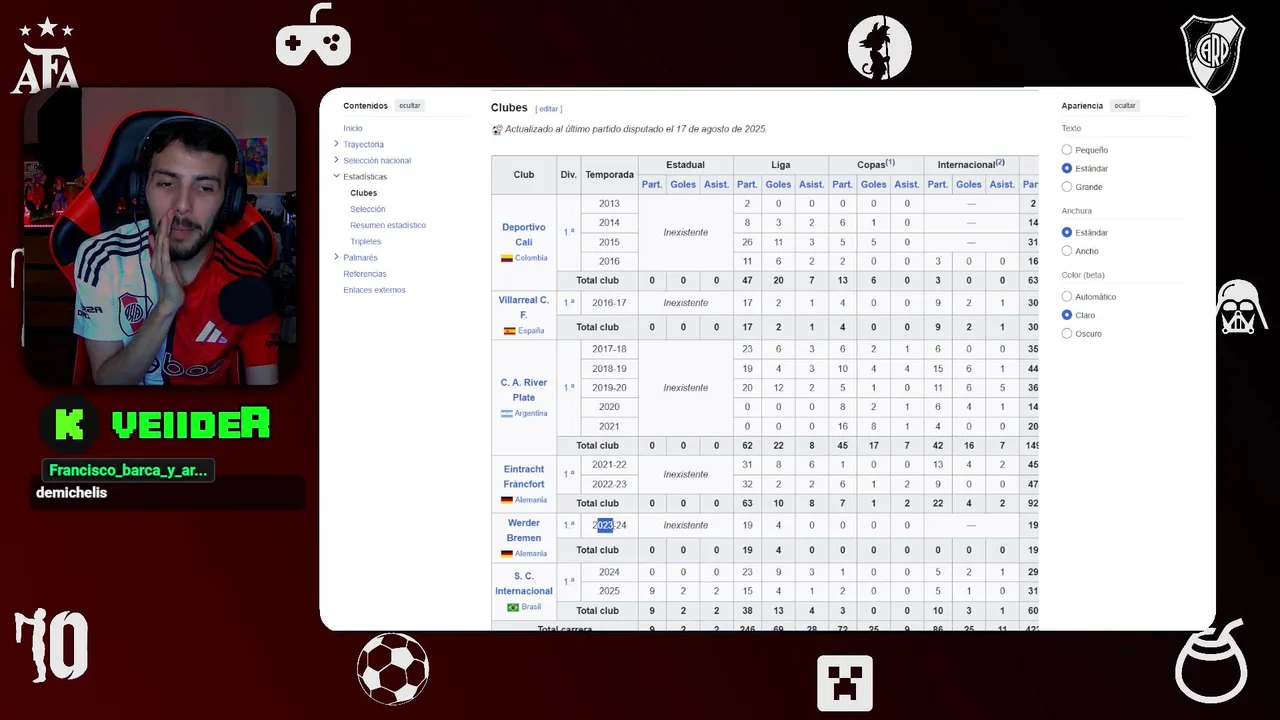Screen dimensions: 1280x720
Task: Click the Argentina flag icon under River Plate
Action: pos(506,413)
